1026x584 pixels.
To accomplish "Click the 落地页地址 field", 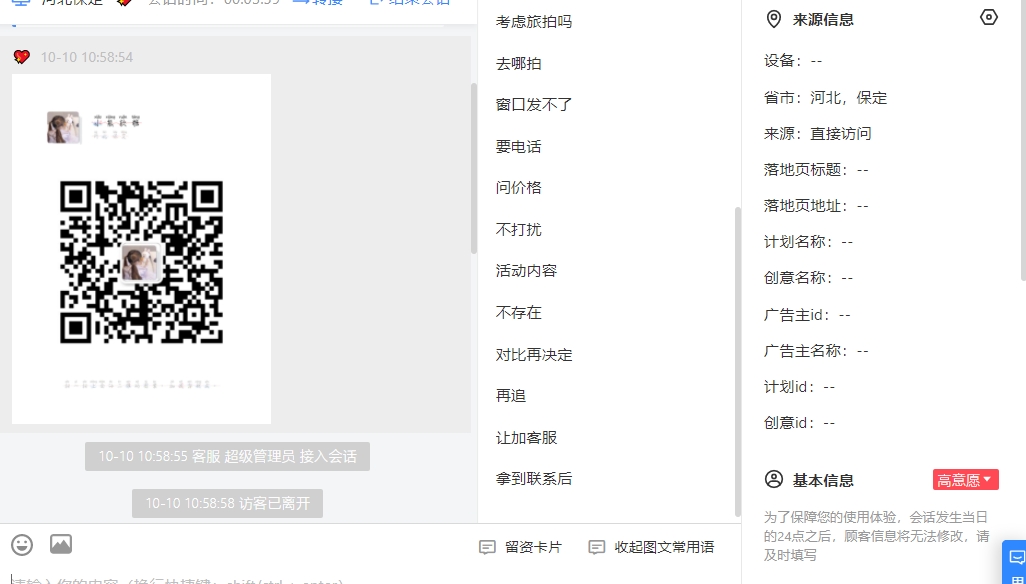I will [x=816, y=206].
